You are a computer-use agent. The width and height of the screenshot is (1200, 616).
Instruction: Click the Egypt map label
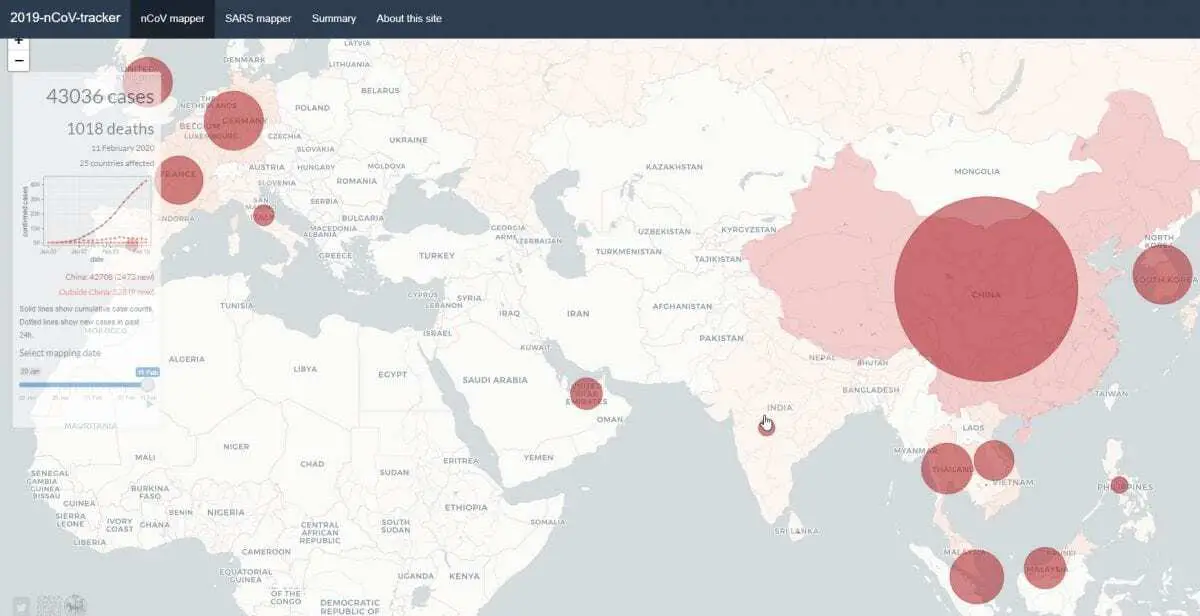[x=392, y=374]
